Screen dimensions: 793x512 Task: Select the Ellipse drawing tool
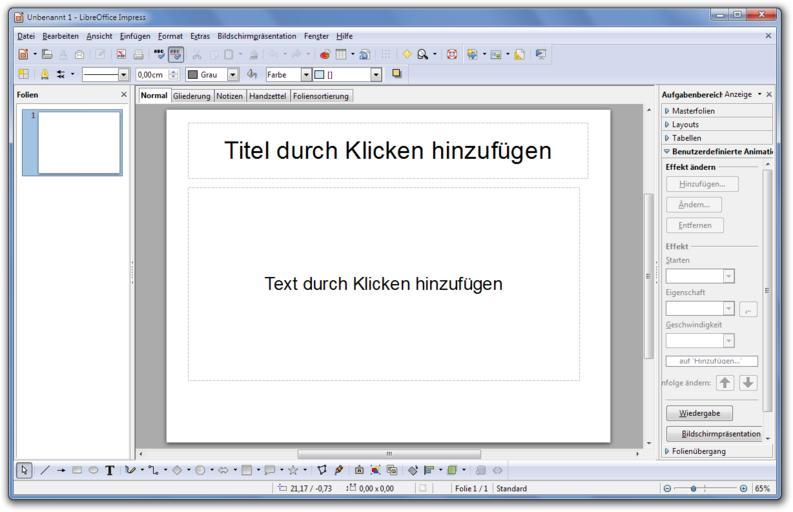[x=91, y=469]
